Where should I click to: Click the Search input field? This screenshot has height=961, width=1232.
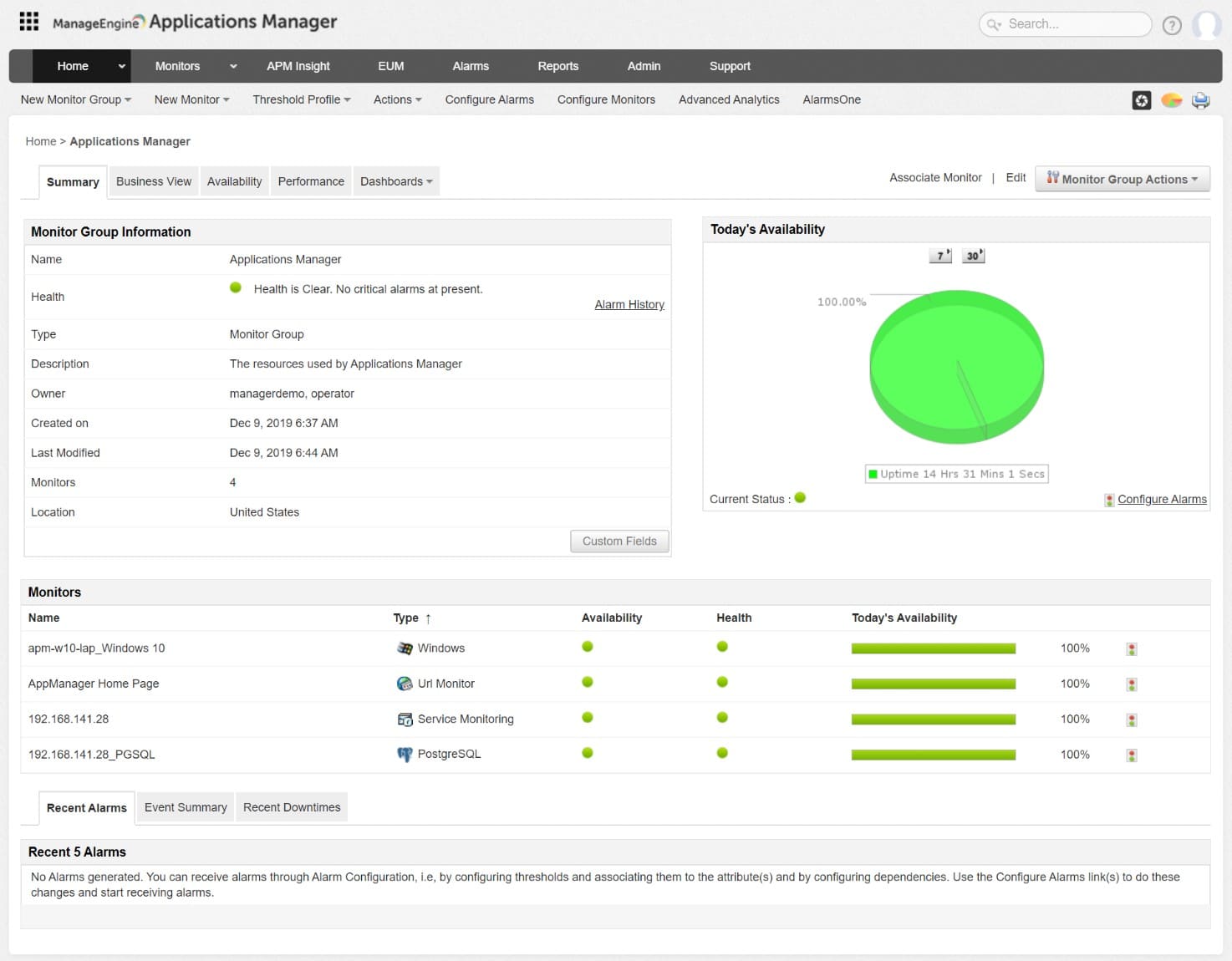(1066, 24)
